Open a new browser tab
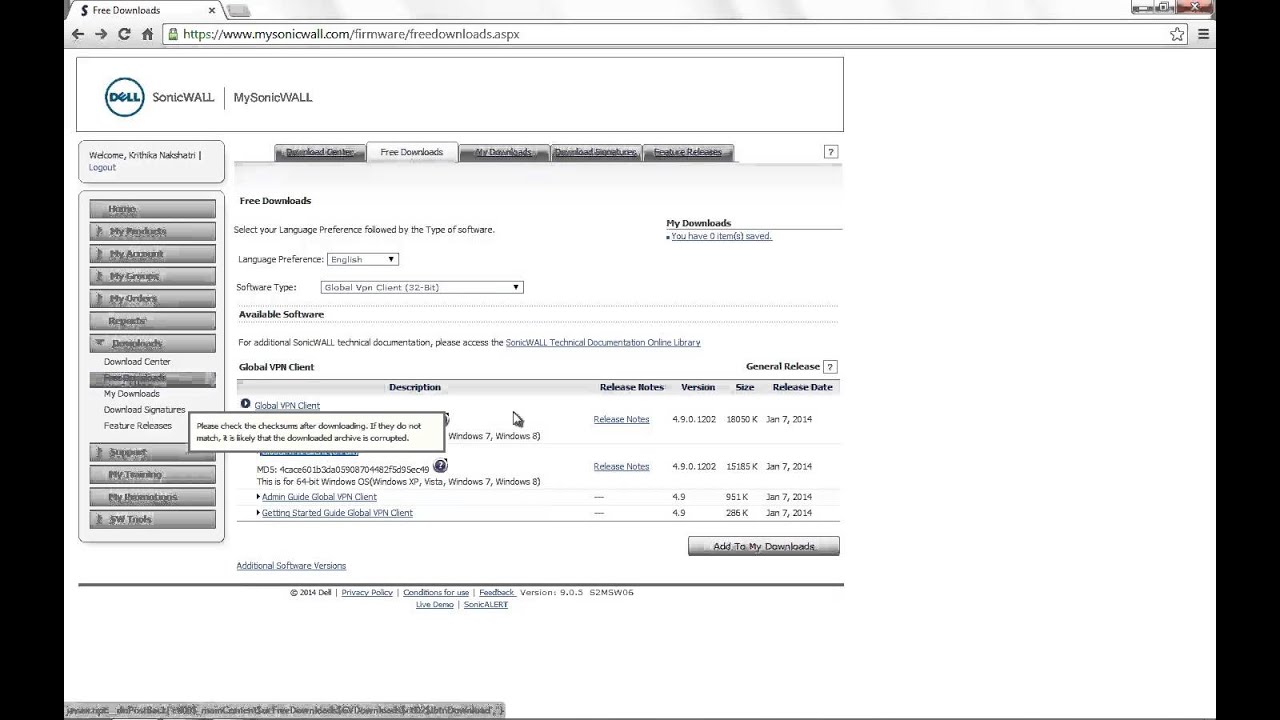 coord(238,11)
